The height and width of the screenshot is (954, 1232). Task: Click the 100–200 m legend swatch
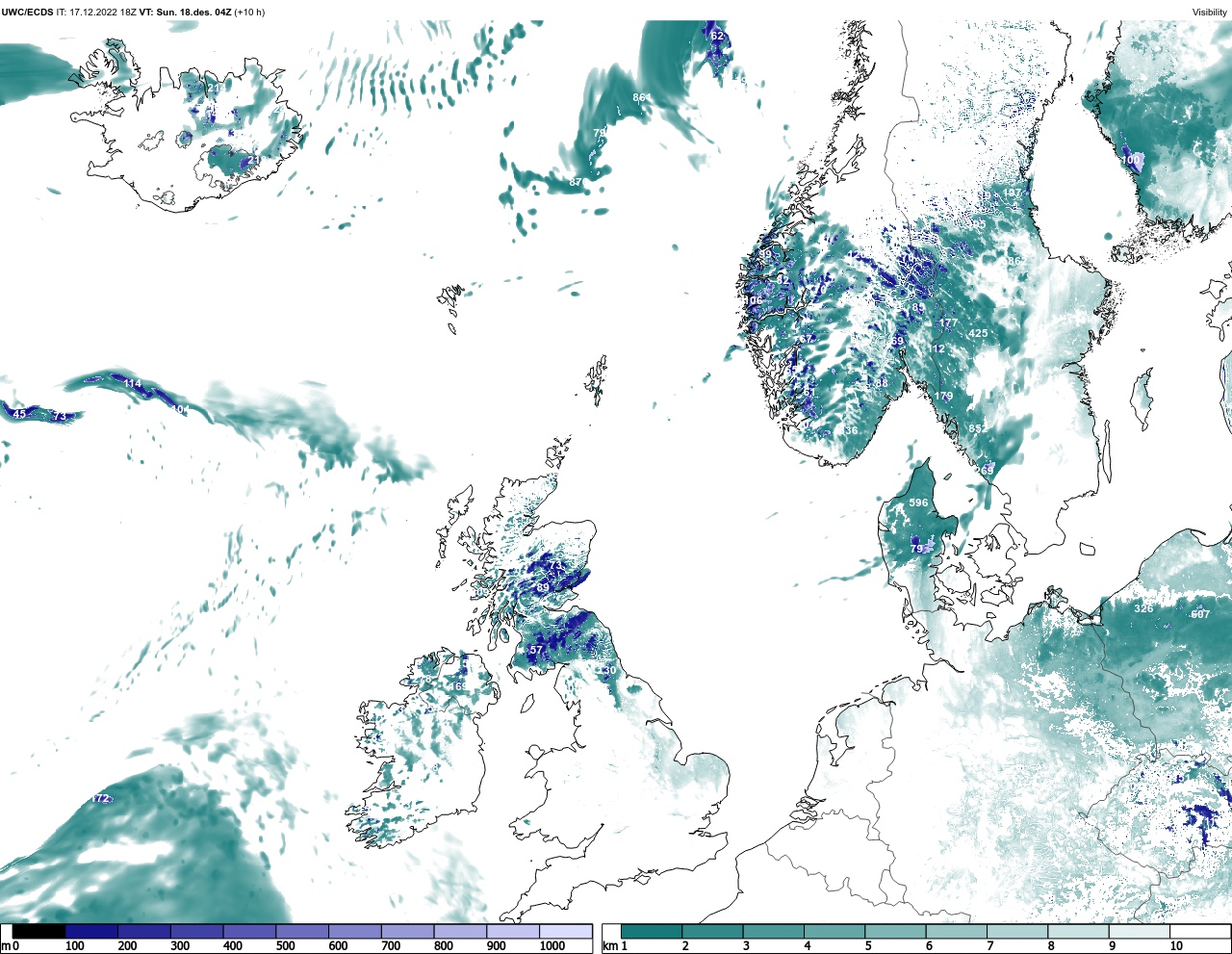point(91,932)
